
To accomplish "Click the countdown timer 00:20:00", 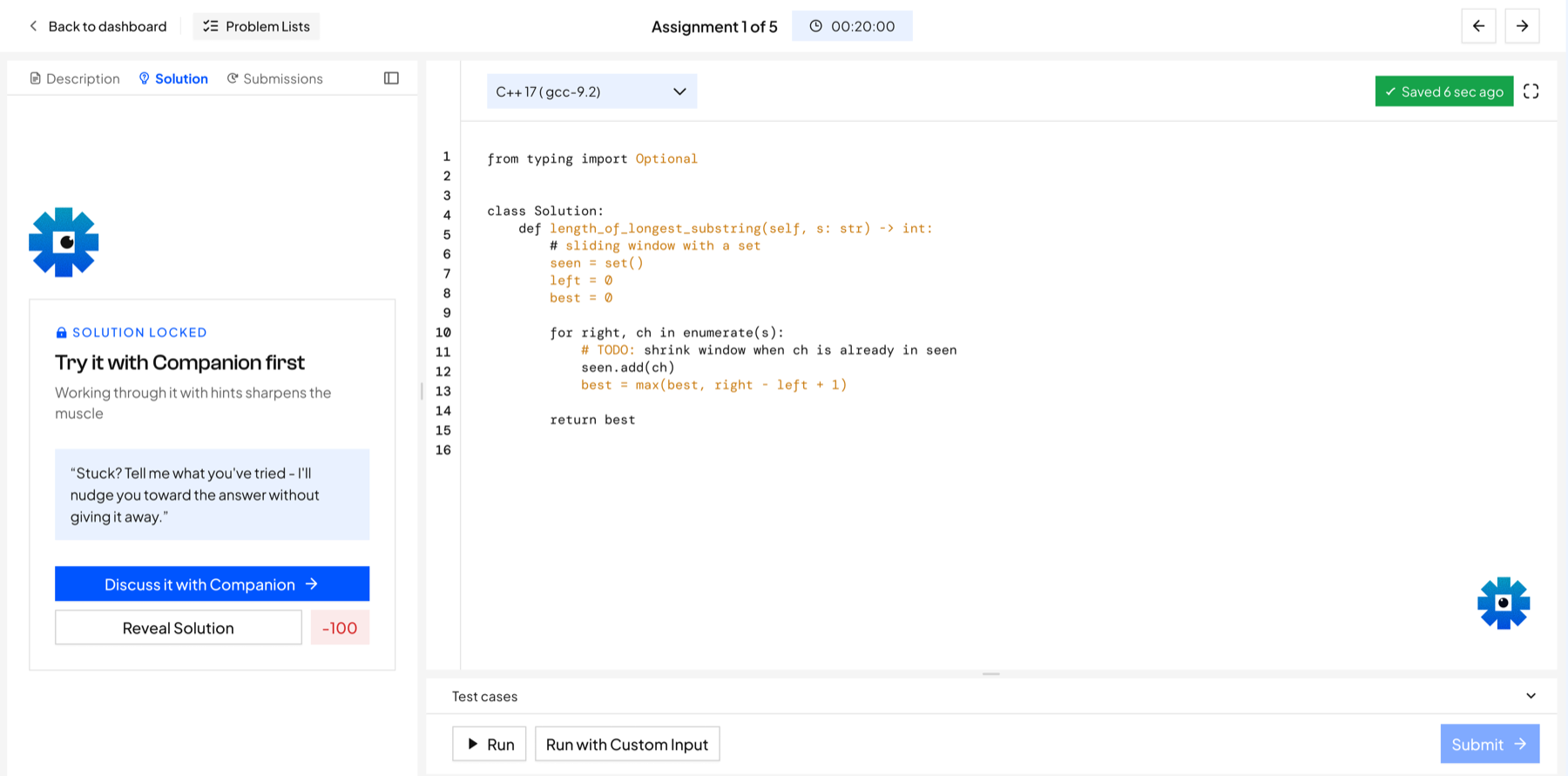I will point(852,26).
